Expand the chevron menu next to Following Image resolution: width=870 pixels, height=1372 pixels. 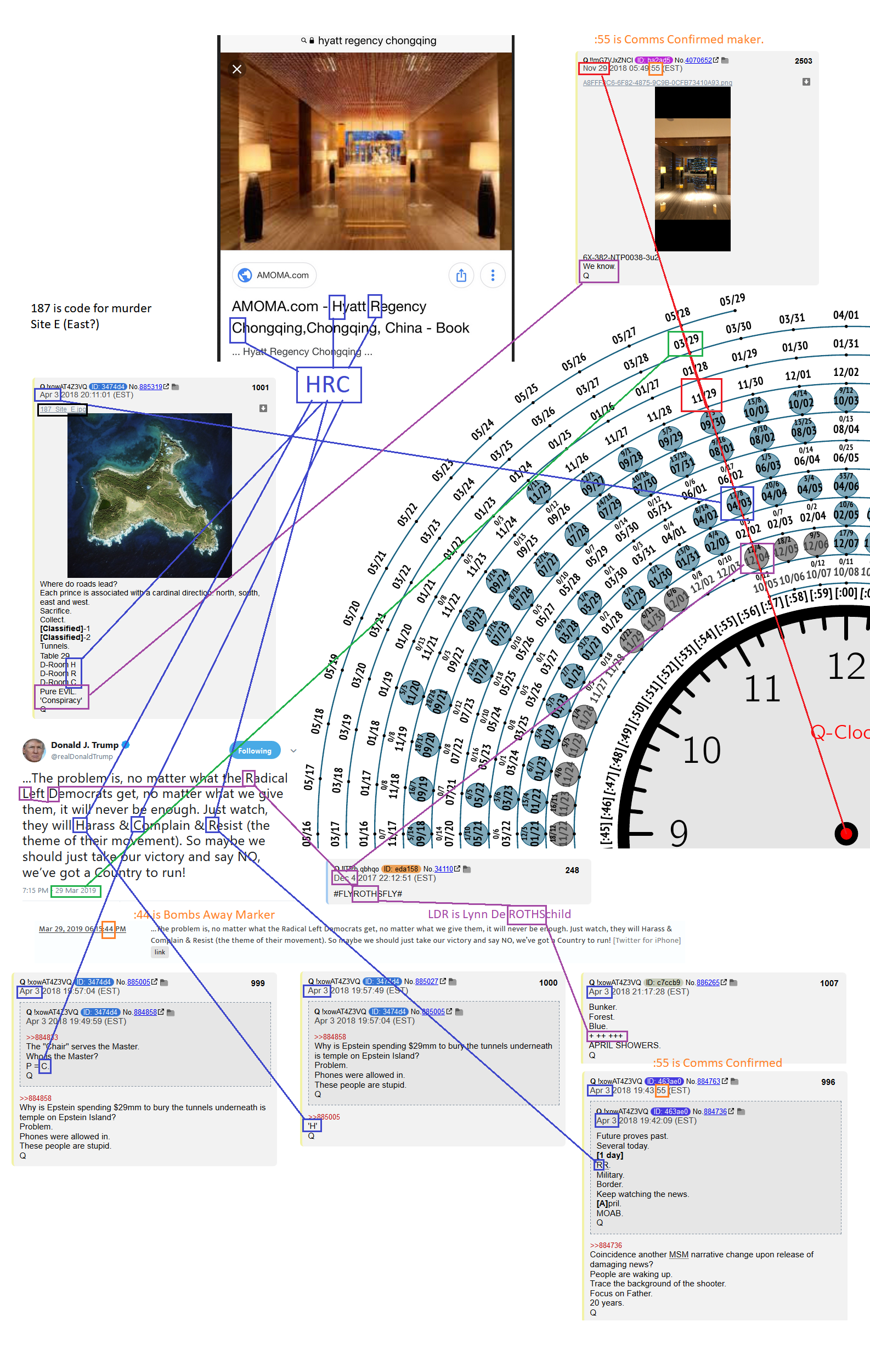coord(293,751)
